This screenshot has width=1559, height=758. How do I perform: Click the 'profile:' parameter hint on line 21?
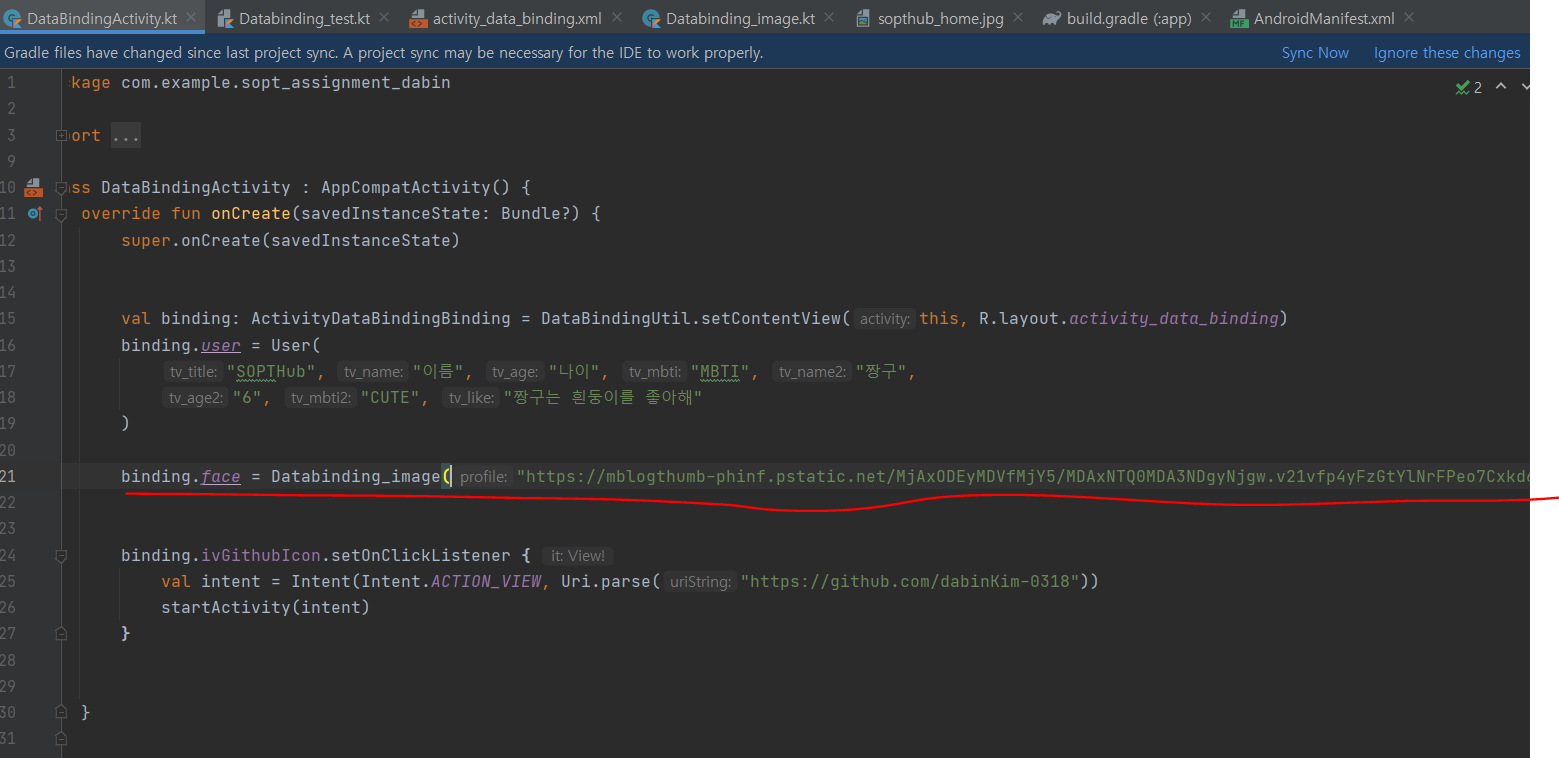483,477
